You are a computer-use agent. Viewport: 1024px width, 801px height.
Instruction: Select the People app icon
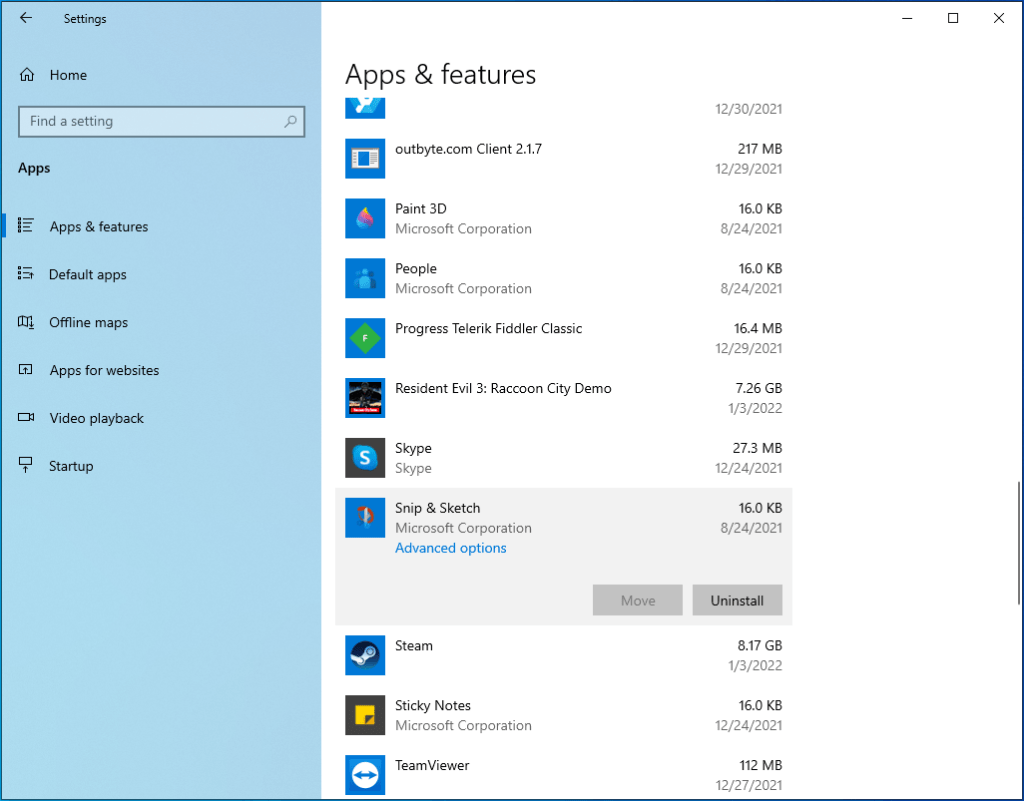click(365, 278)
